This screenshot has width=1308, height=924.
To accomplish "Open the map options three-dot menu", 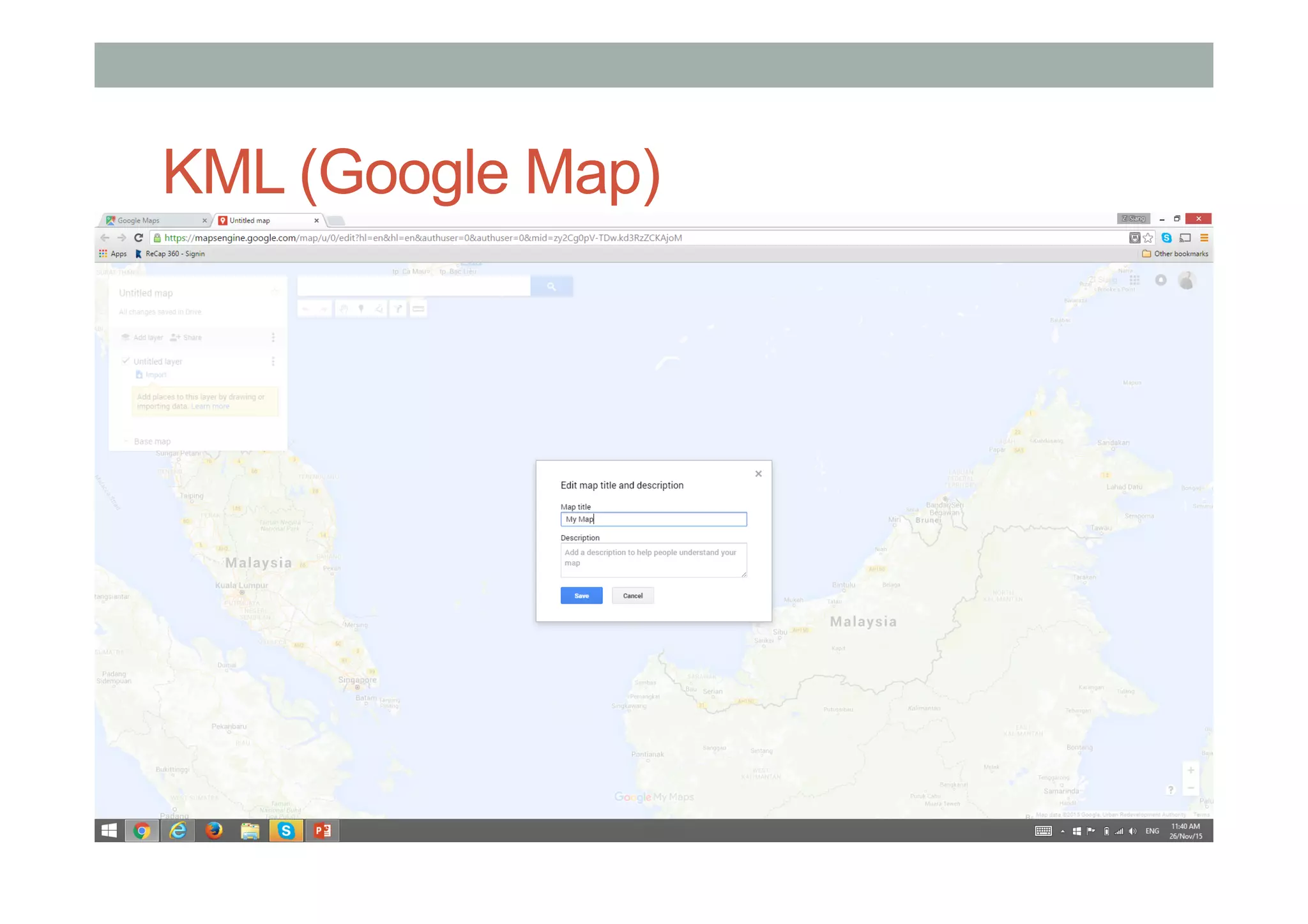I will click(x=273, y=337).
